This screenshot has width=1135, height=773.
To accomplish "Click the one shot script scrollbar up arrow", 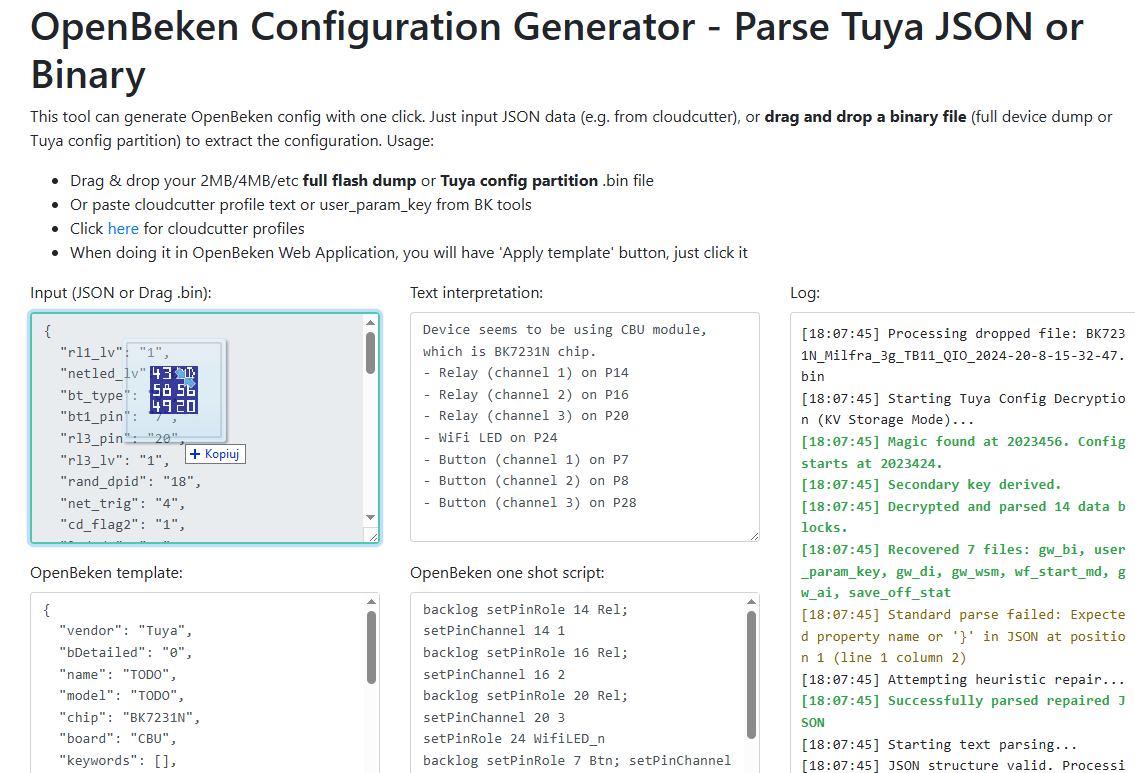I will [751, 602].
